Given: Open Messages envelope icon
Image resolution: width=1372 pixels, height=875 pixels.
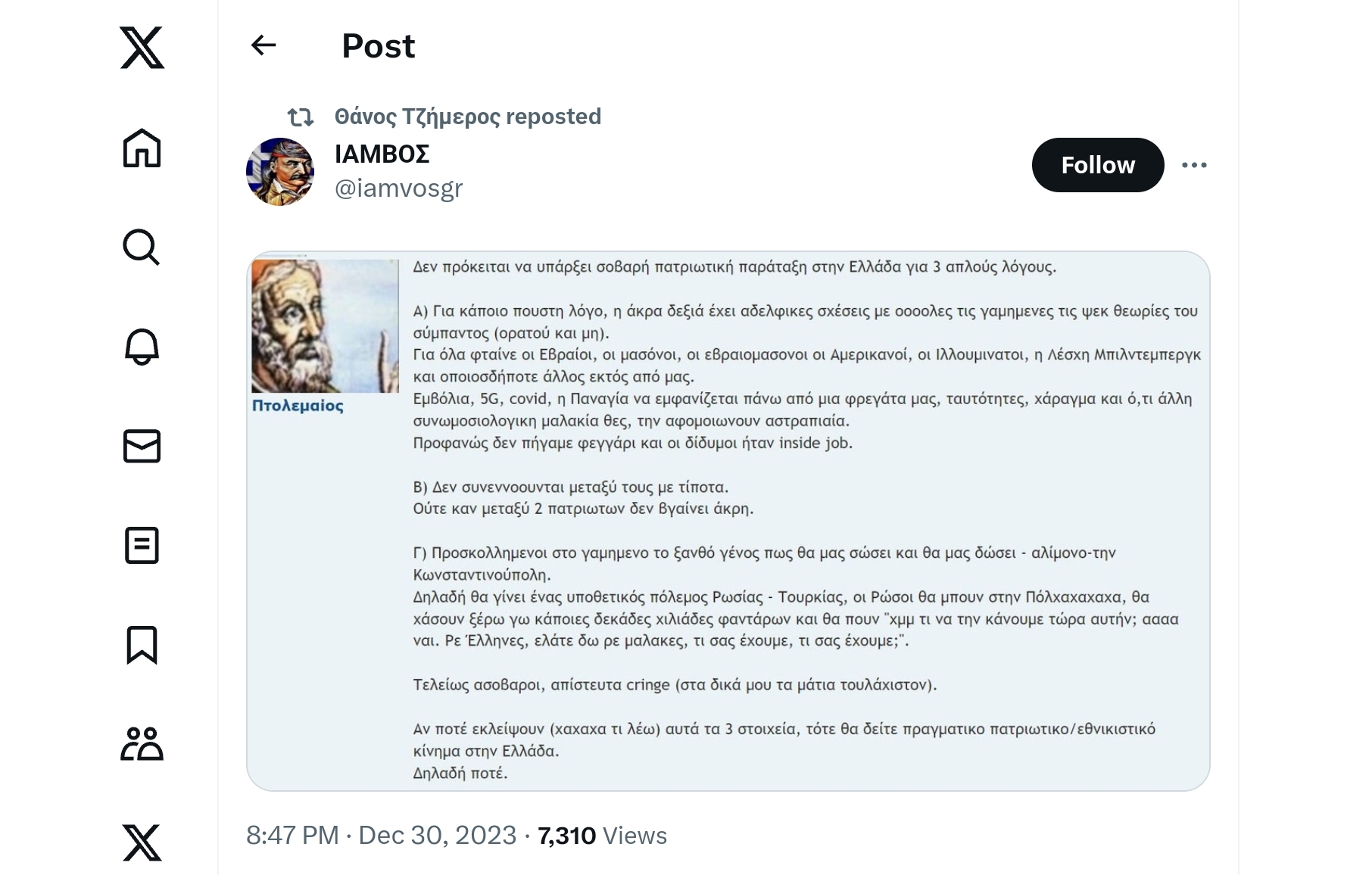Looking at the screenshot, I should point(142,446).
